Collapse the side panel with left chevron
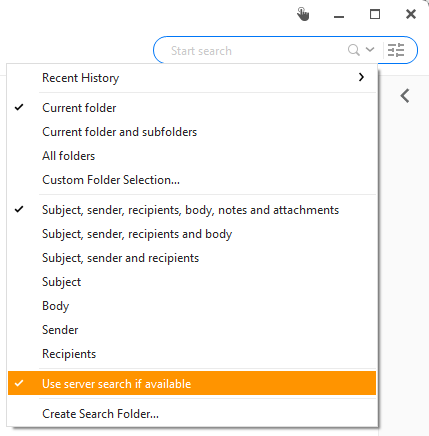The width and height of the screenshot is (429, 436). [x=405, y=96]
